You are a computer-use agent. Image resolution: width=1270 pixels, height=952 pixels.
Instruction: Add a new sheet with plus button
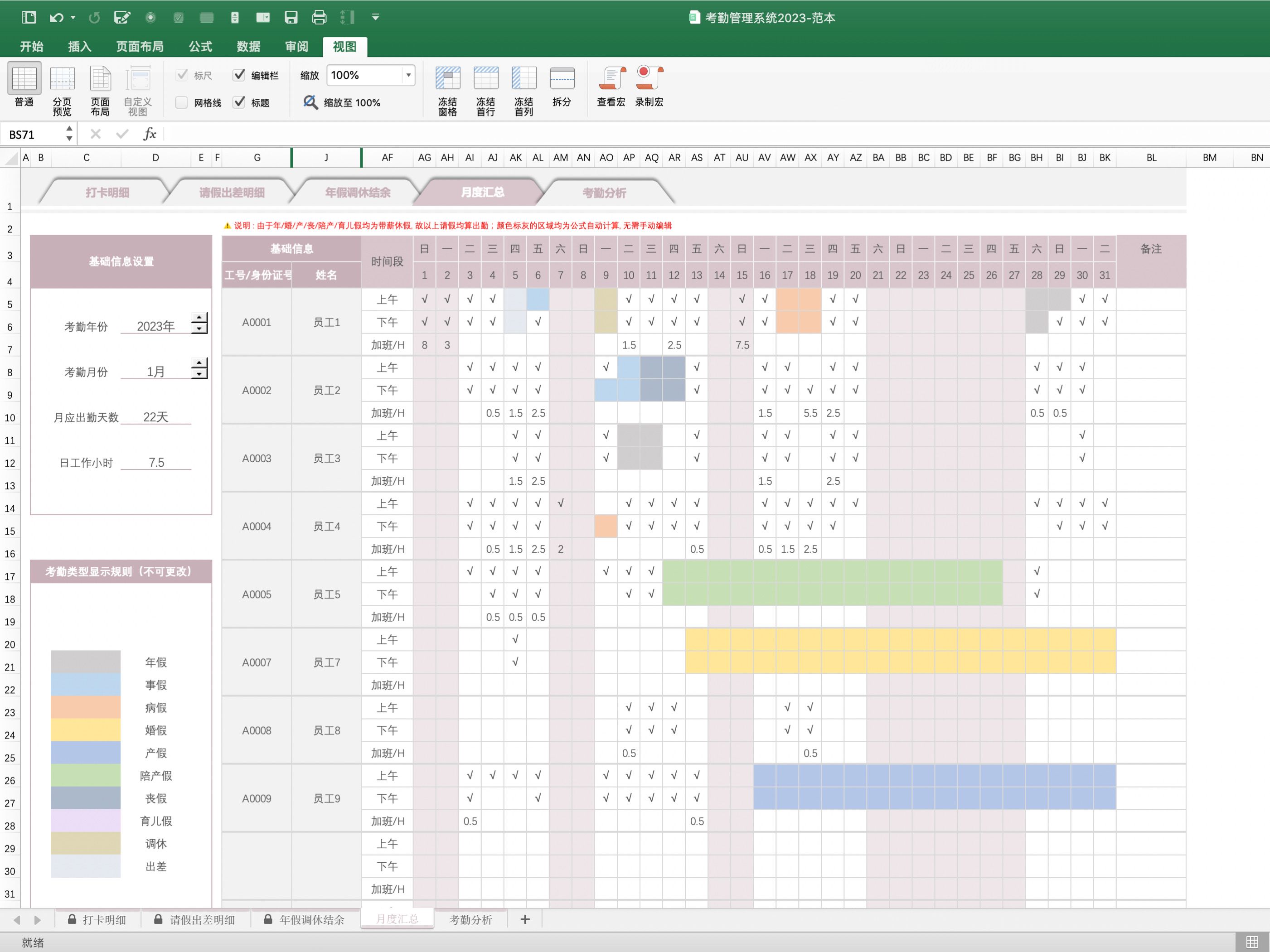pyautogui.click(x=525, y=920)
